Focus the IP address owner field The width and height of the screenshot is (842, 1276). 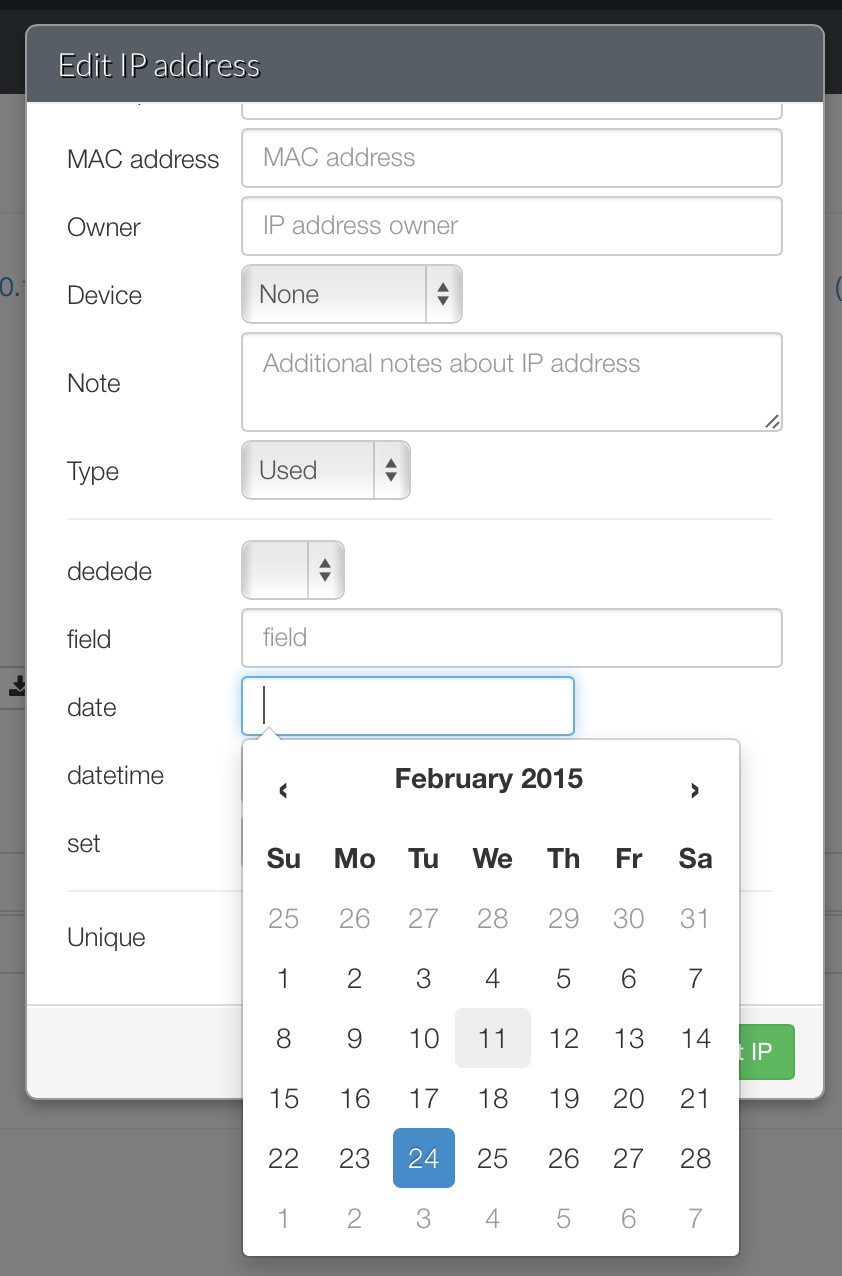pos(511,226)
